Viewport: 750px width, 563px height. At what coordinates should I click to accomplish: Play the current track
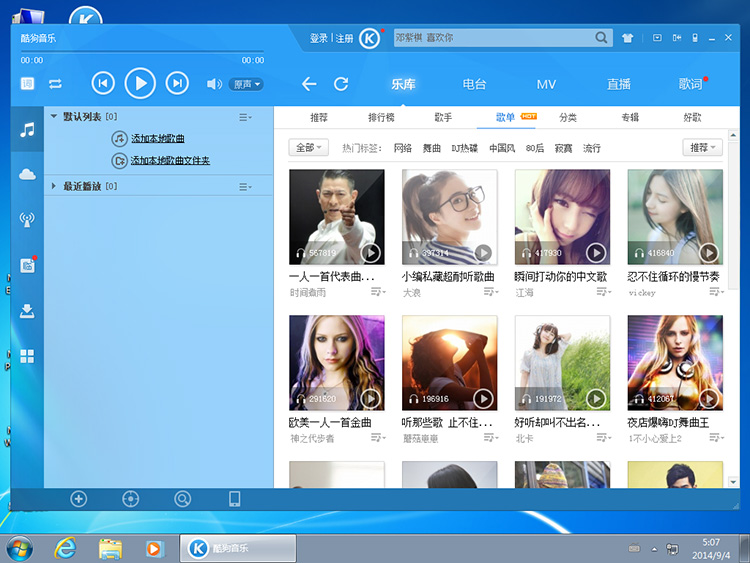click(x=140, y=83)
